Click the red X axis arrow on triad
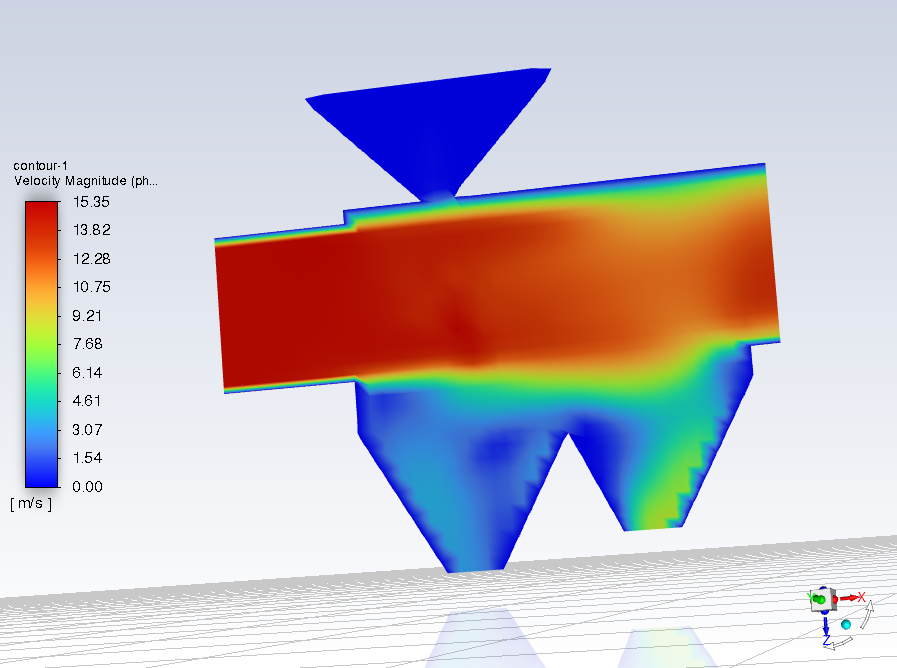 pos(852,598)
